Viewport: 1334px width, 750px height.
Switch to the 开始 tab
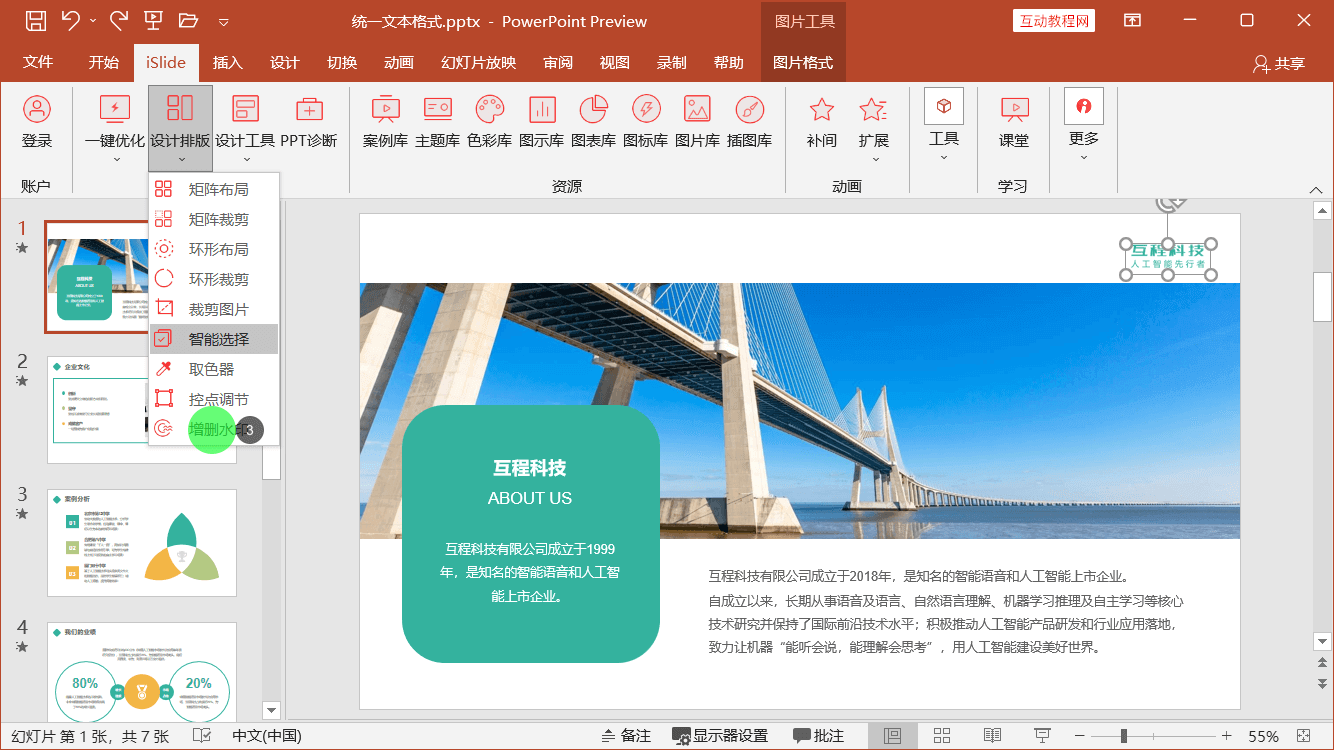click(104, 62)
